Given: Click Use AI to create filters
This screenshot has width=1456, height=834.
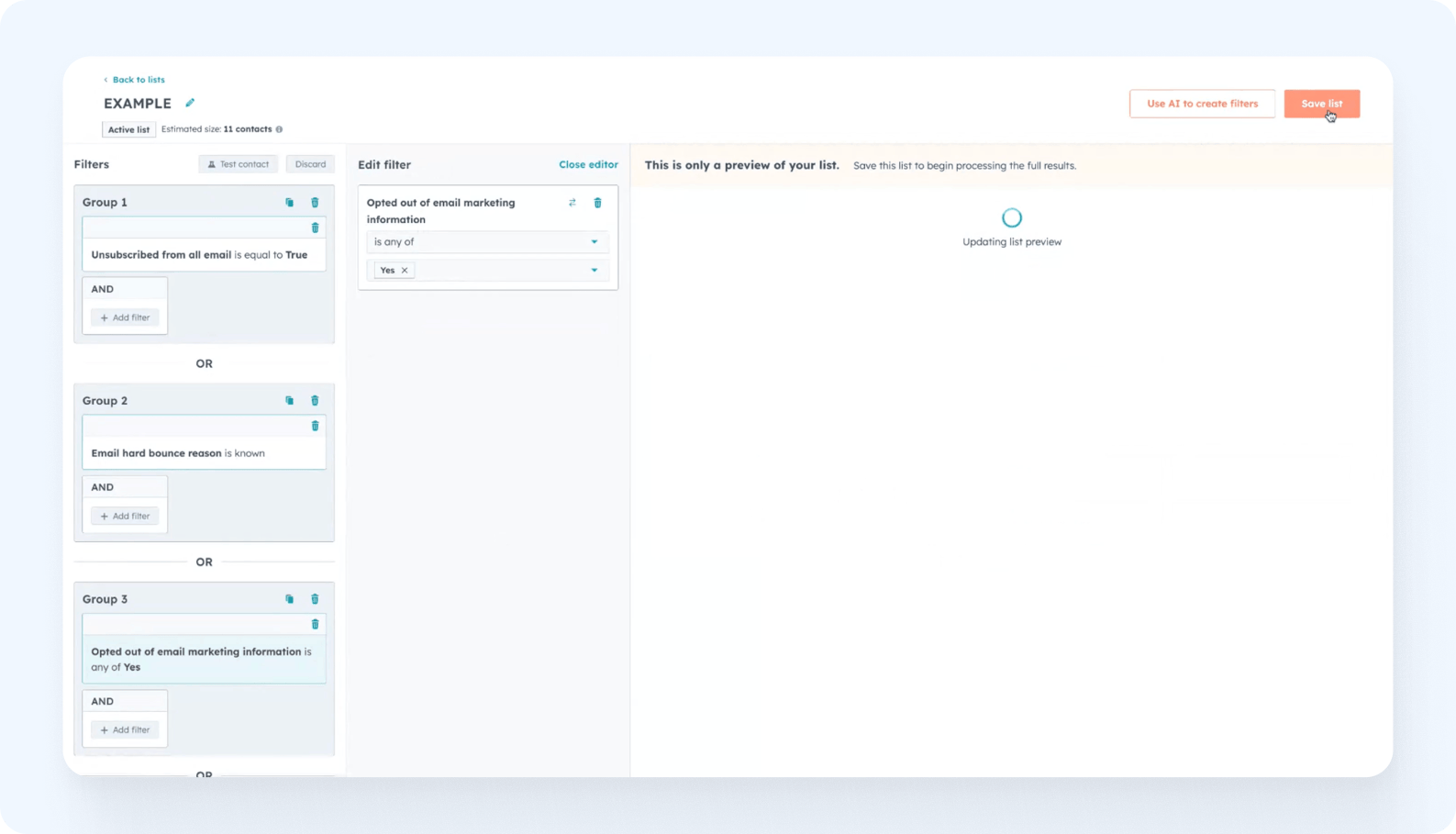Looking at the screenshot, I should pos(1202,104).
